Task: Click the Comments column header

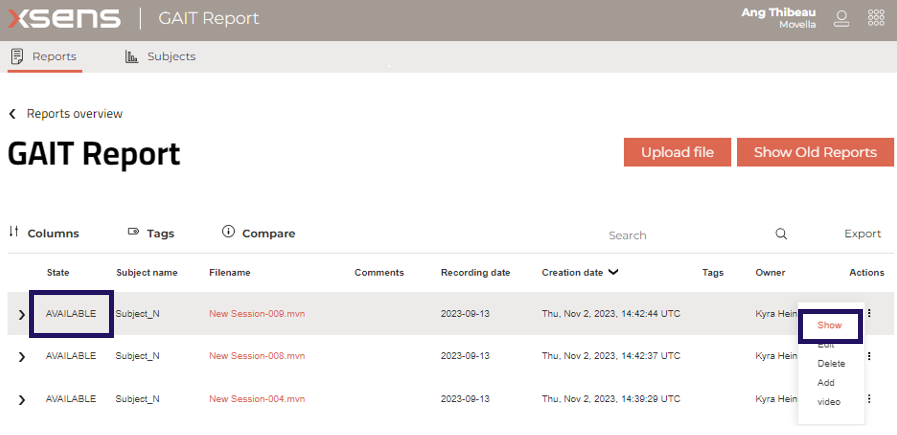Action: click(379, 272)
